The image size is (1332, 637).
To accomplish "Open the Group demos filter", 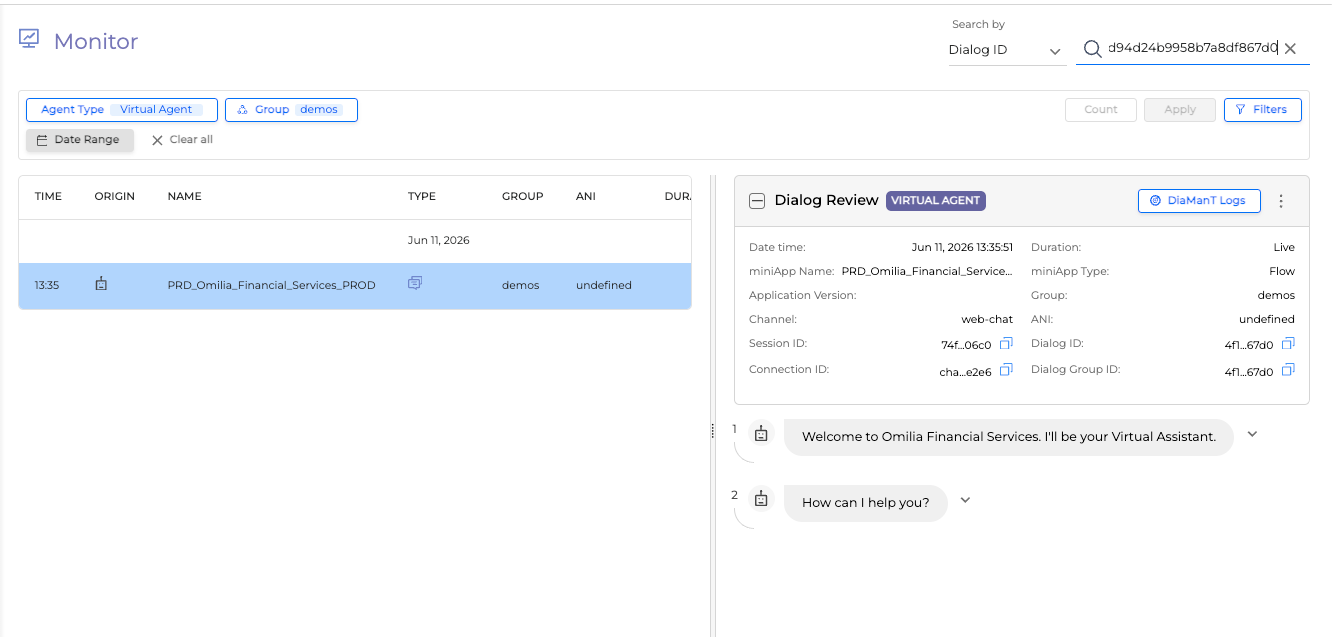I will (x=291, y=110).
